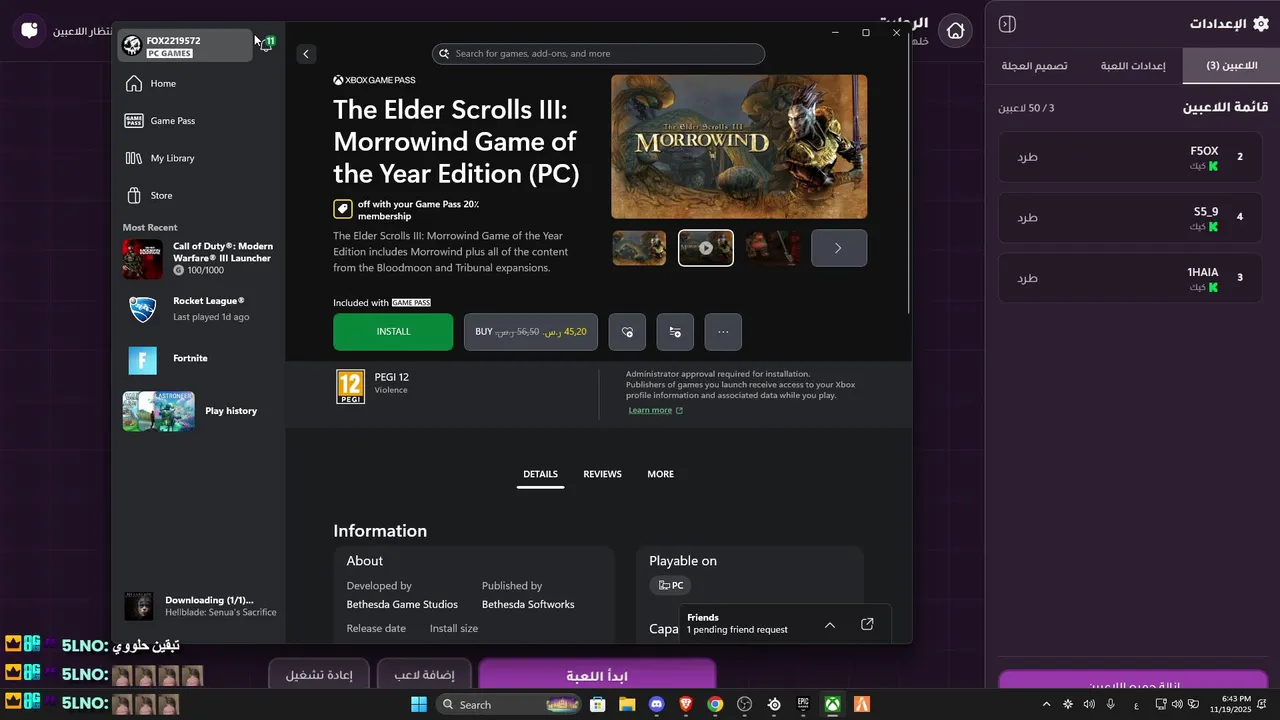Select the first Morrowind screenshot thumbnail

[639, 248]
